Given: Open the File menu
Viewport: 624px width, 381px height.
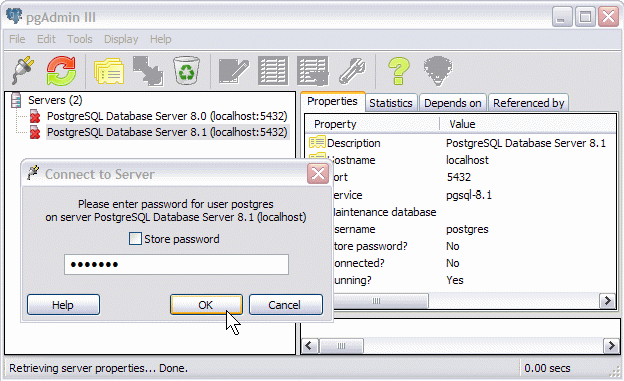Looking at the screenshot, I should tap(17, 39).
